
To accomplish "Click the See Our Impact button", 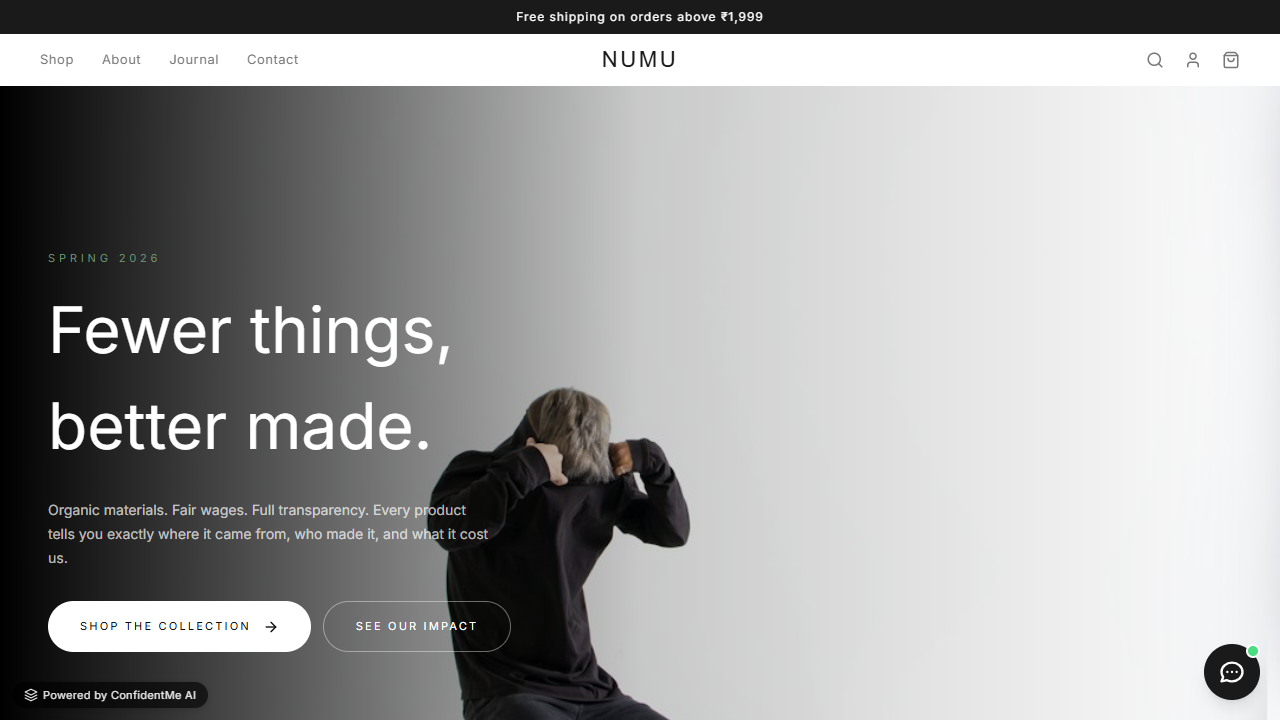I will point(417,626).
